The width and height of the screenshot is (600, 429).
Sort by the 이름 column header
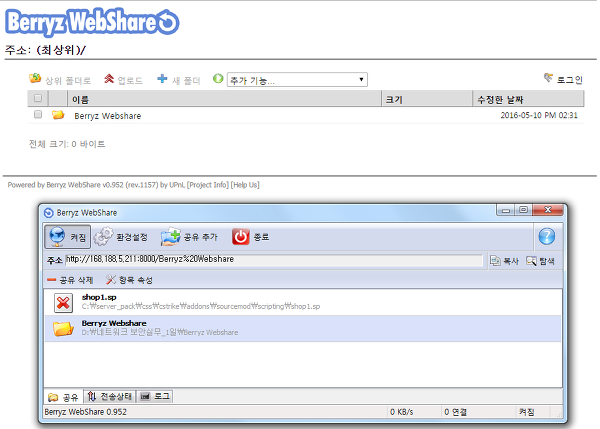coord(224,99)
